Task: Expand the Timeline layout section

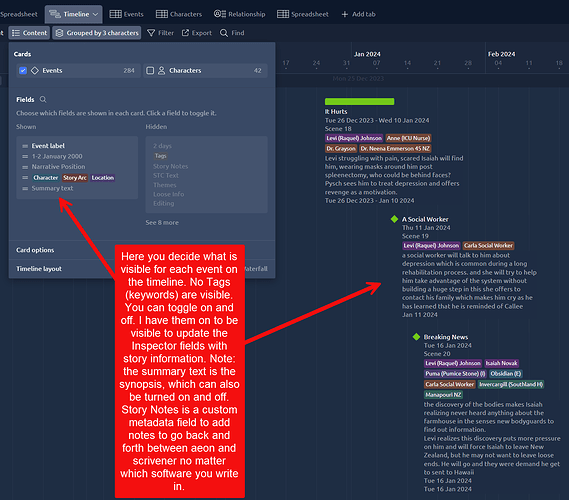Action: (x=39, y=269)
